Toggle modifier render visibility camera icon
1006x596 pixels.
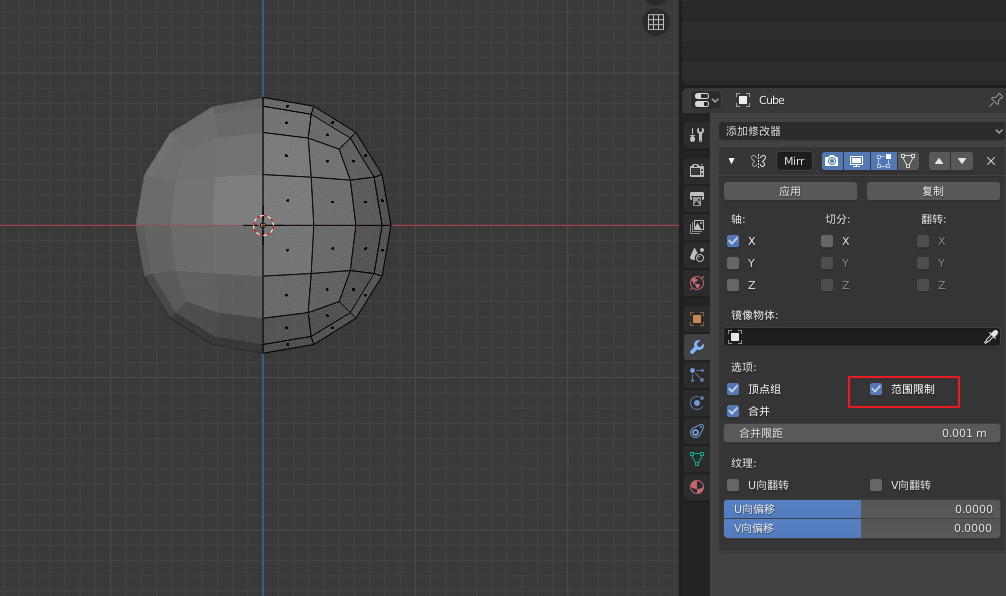pos(831,161)
